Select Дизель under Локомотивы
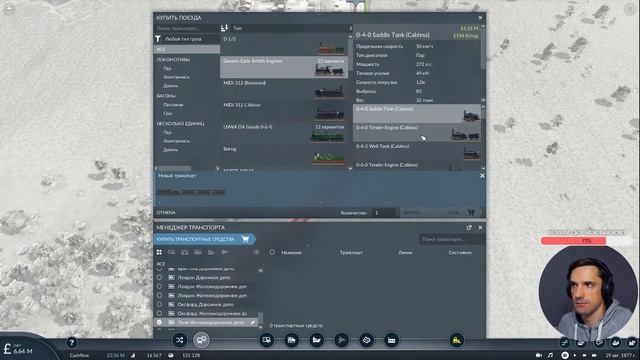The width and height of the screenshot is (640, 360). (171, 86)
